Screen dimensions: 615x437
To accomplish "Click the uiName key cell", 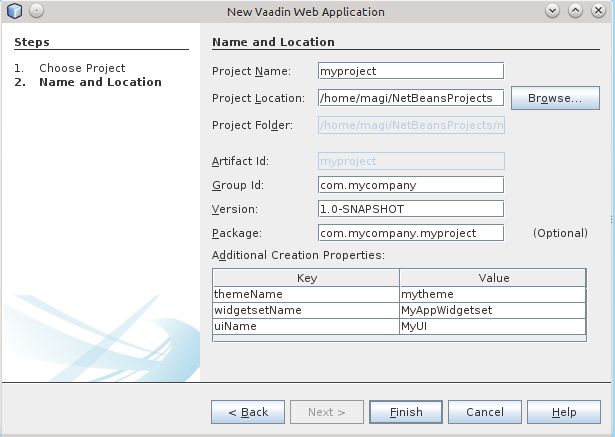I will [306, 326].
